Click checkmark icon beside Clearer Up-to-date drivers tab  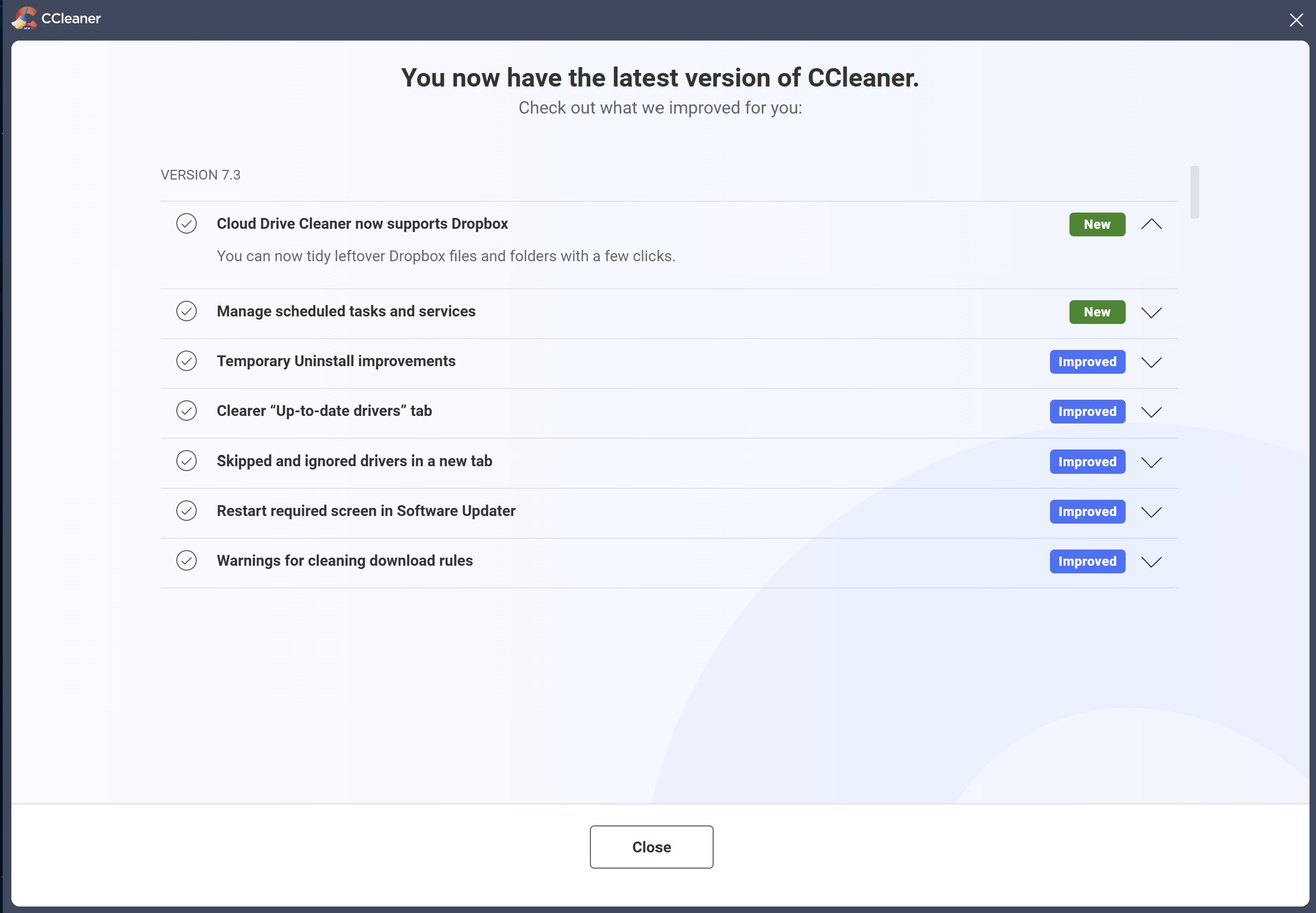click(x=187, y=411)
